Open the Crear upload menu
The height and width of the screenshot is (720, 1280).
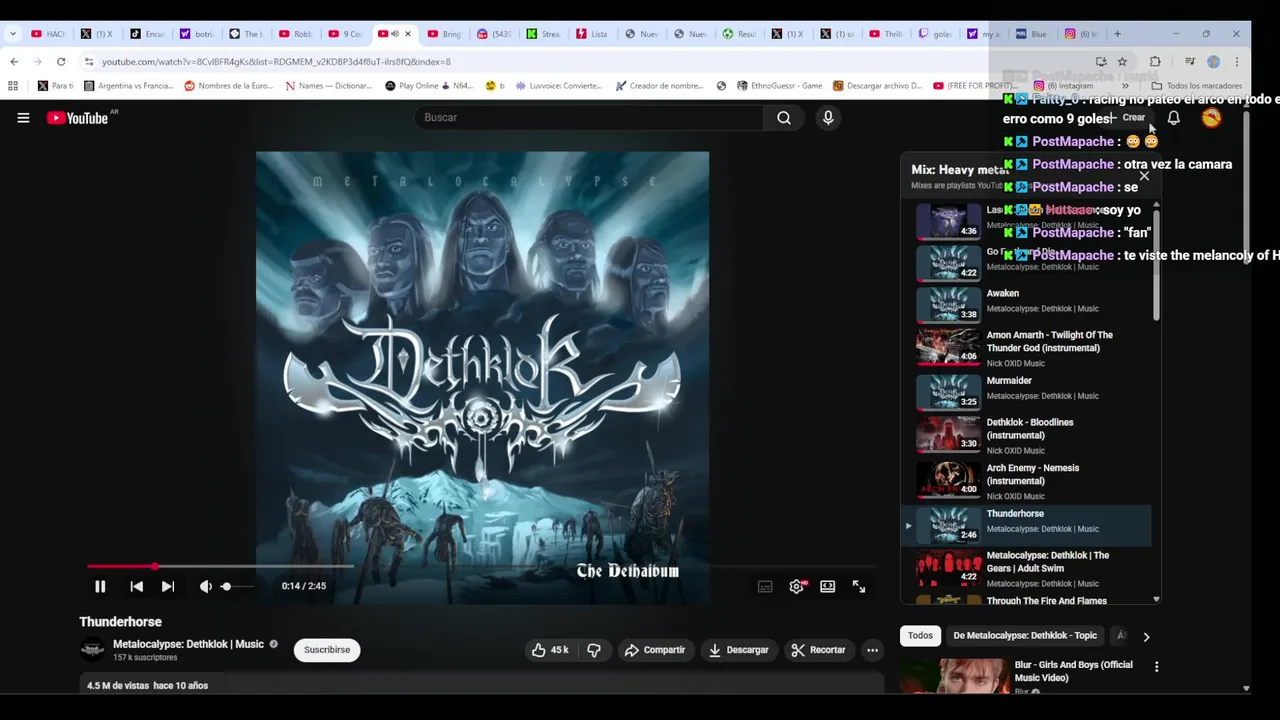(x=1126, y=118)
